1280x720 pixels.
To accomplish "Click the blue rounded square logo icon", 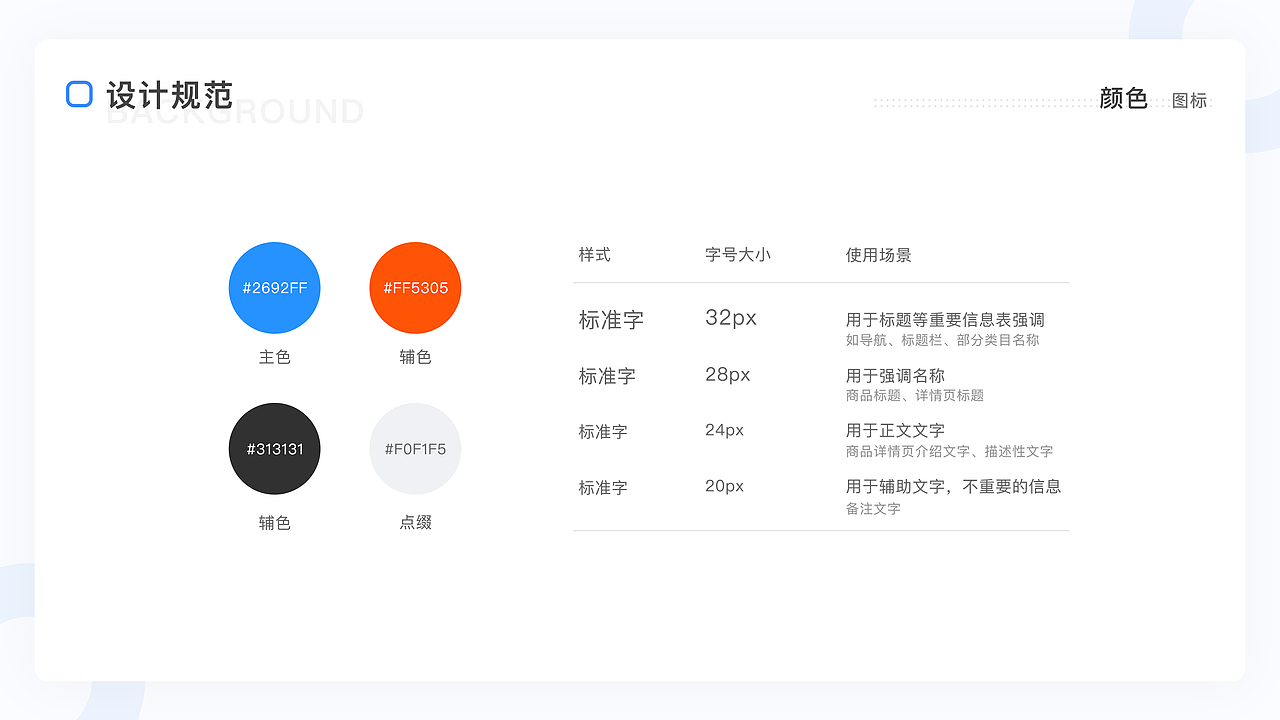I will [78, 94].
